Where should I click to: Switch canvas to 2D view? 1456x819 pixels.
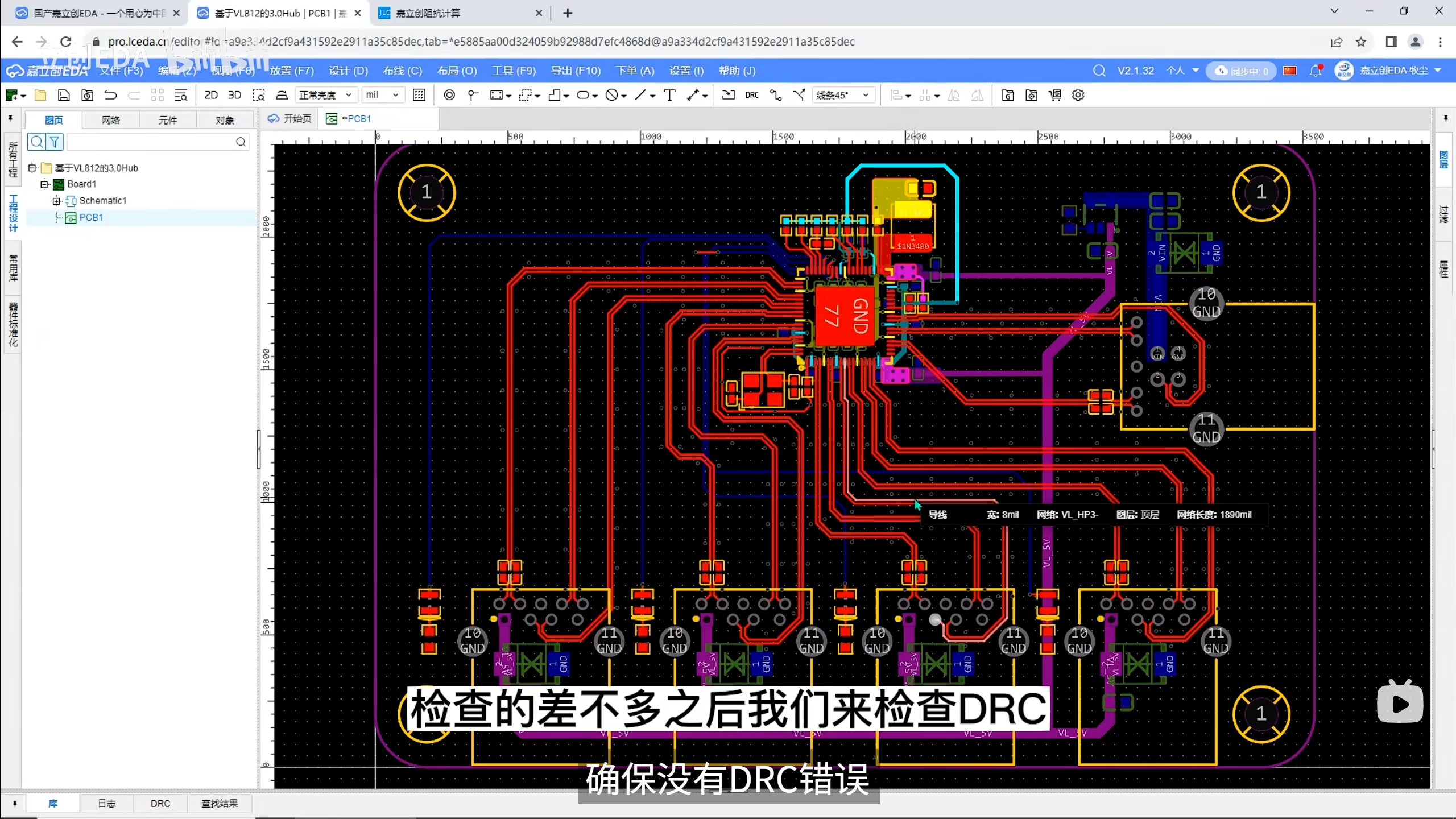click(211, 95)
